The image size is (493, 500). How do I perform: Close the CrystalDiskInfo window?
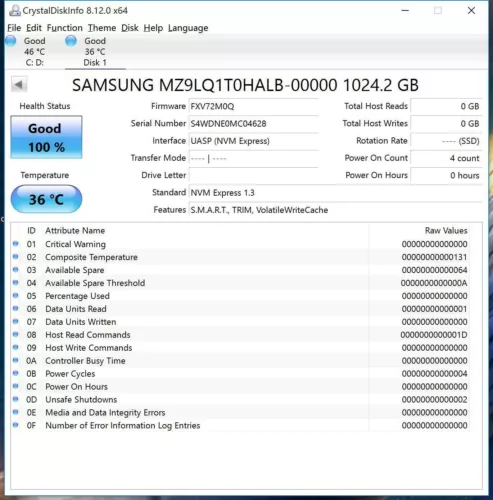[x=471, y=11]
